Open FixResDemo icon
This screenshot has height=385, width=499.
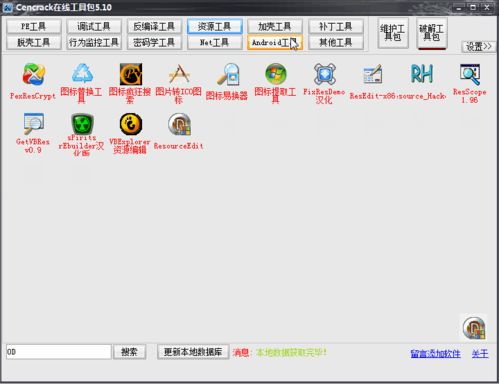click(324, 74)
